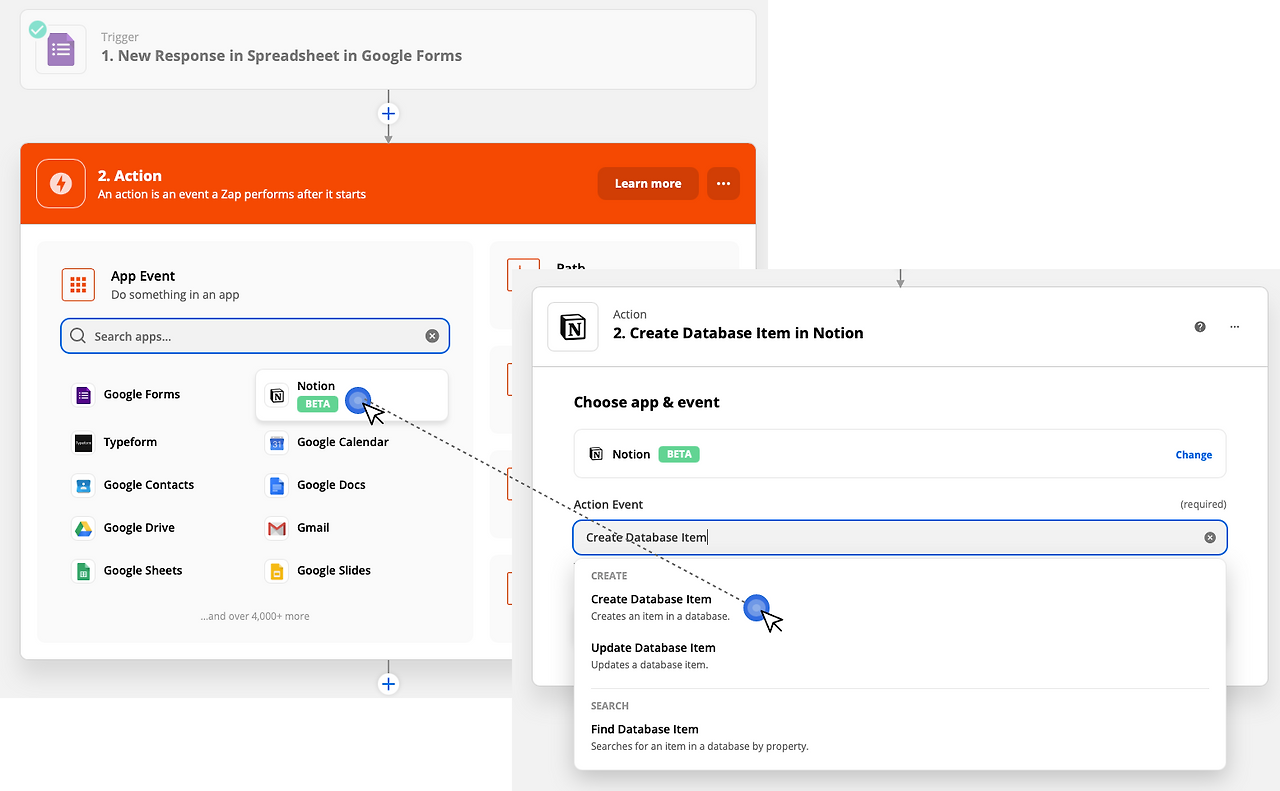Focus the Search apps input
The image size is (1280, 791).
(255, 336)
